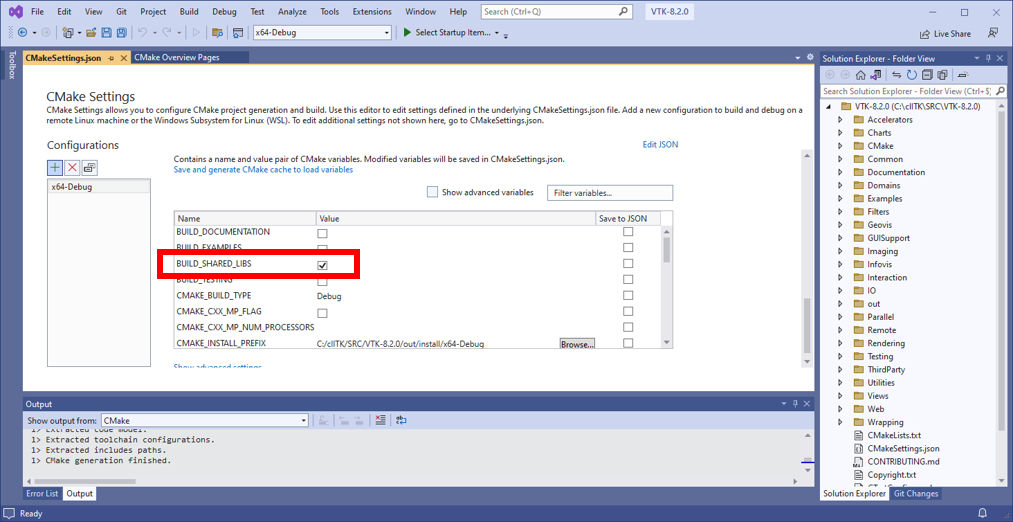Toggle word wrap in Output panel
The height and width of the screenshot is (522, 1013).
[x=401, y=420]
